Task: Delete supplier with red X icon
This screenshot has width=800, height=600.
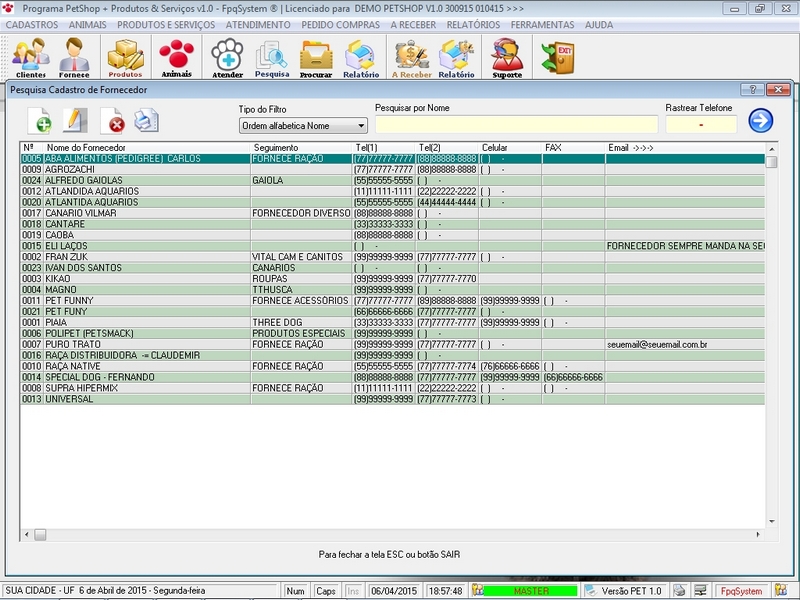Action: (x=112, y=120)
